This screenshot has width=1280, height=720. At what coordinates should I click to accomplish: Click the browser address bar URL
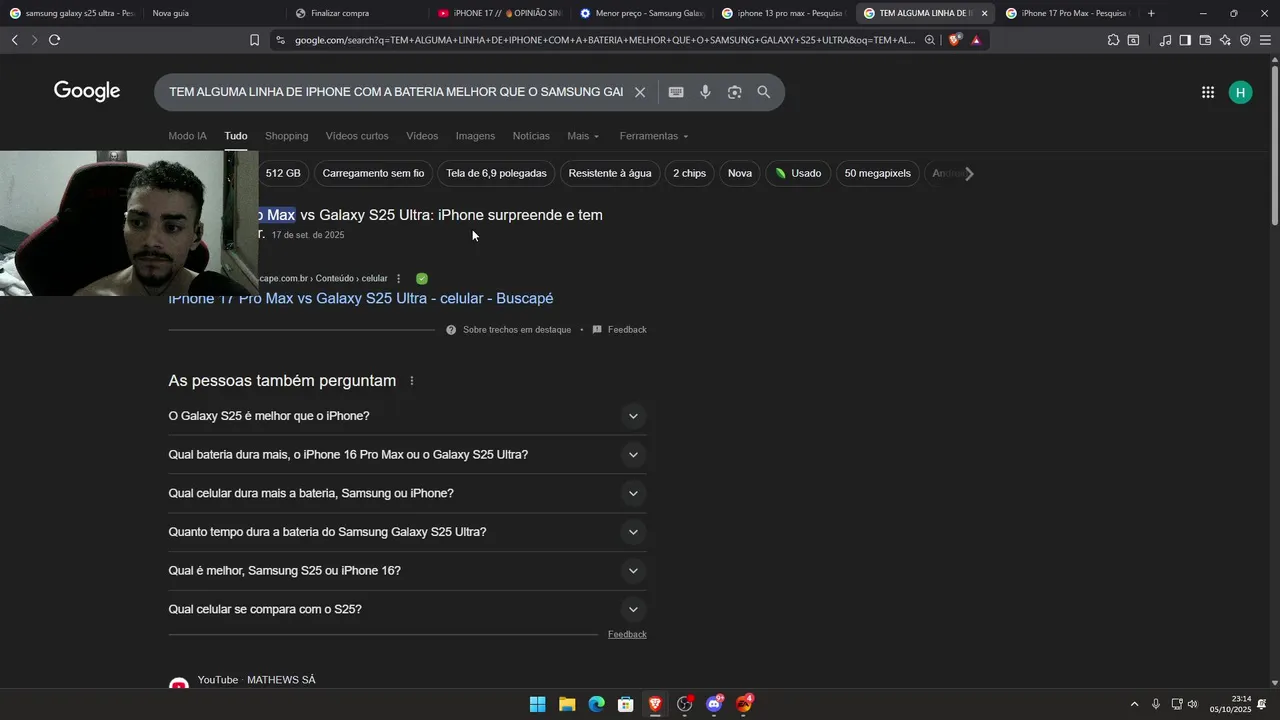605,40
